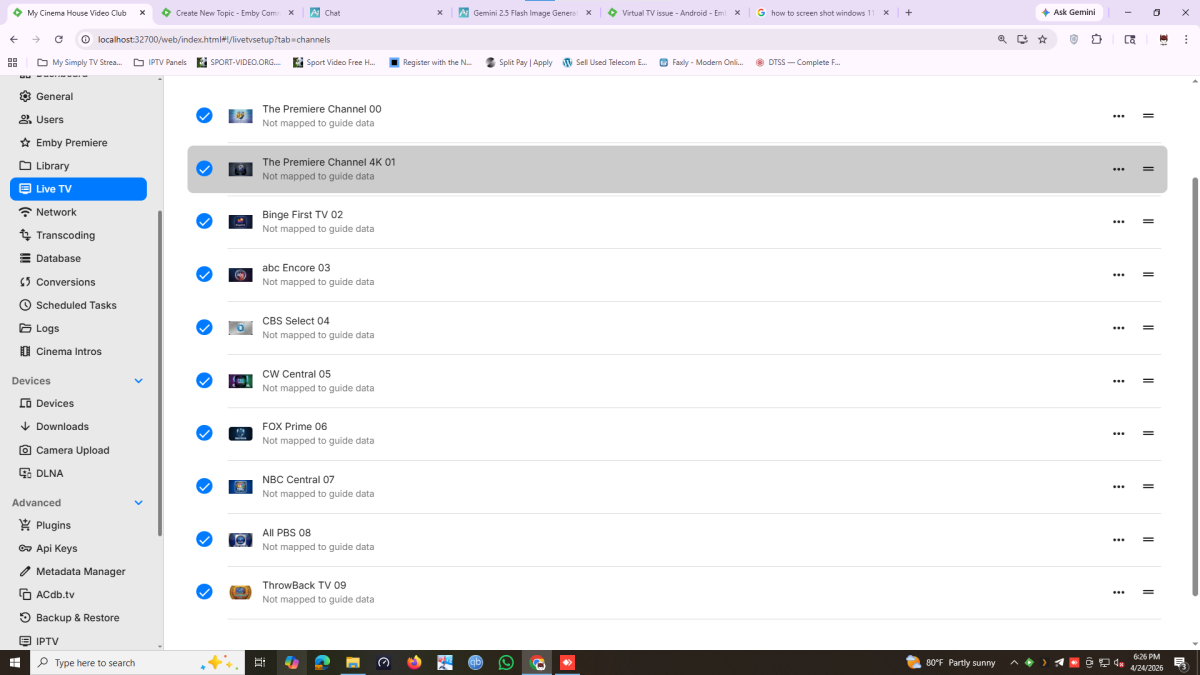
Task: Open Library folder icon in sidebar
Action: [x=26, y=166]
